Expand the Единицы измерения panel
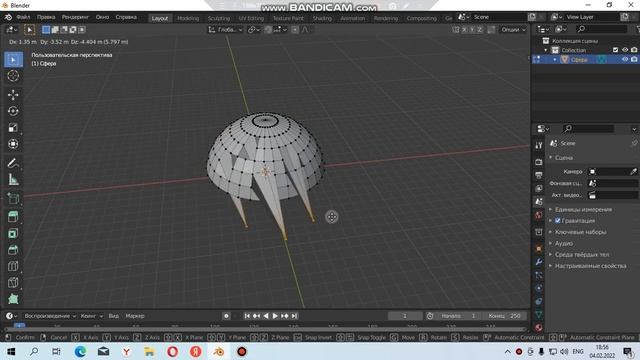640x360 pixels. pyautogui.click(x=583, y=209)
